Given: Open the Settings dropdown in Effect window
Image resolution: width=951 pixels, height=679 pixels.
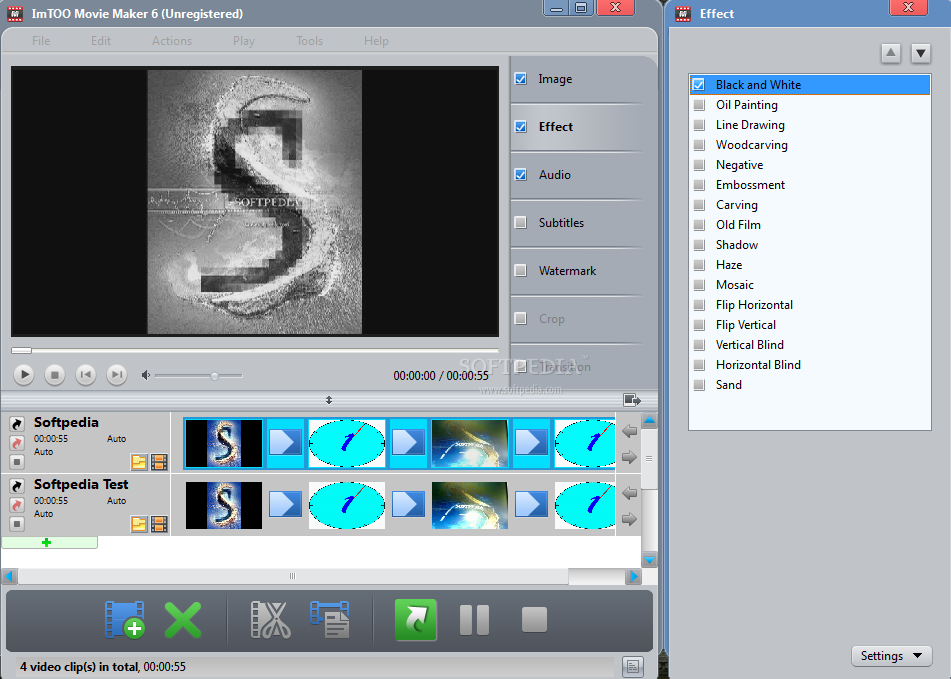Looking at the screenshot, I should [890, 656].
